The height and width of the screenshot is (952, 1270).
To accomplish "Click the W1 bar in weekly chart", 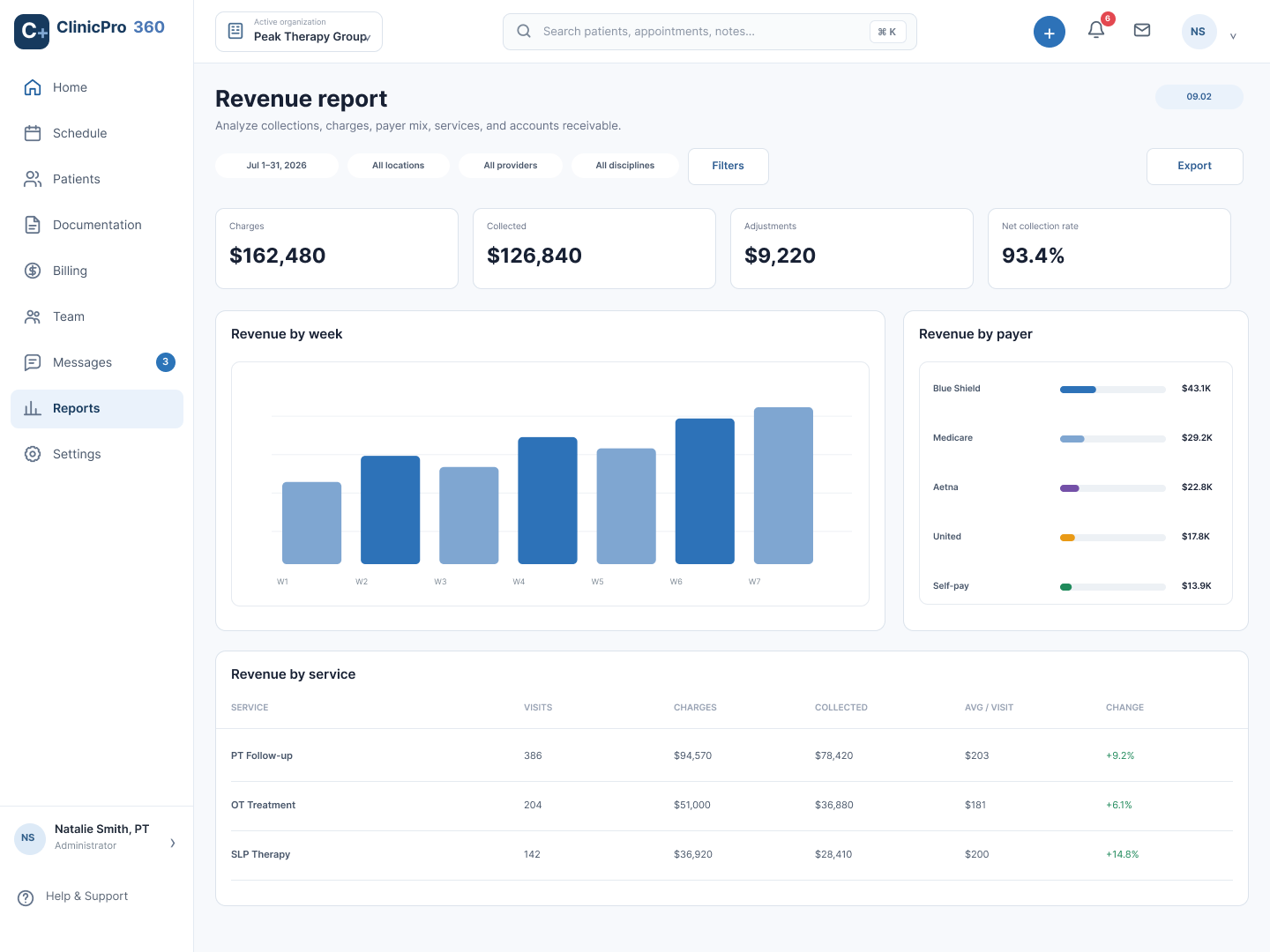I will click(311, 523).
